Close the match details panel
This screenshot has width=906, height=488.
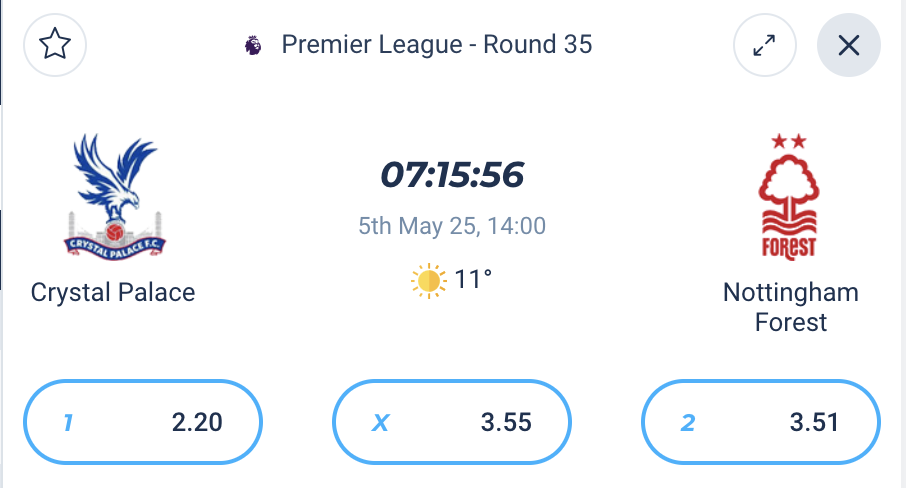tap(849, 45)
